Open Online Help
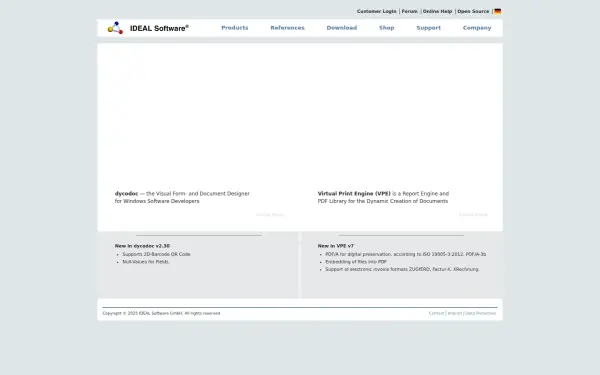600x375 pixels. point(437,11)
